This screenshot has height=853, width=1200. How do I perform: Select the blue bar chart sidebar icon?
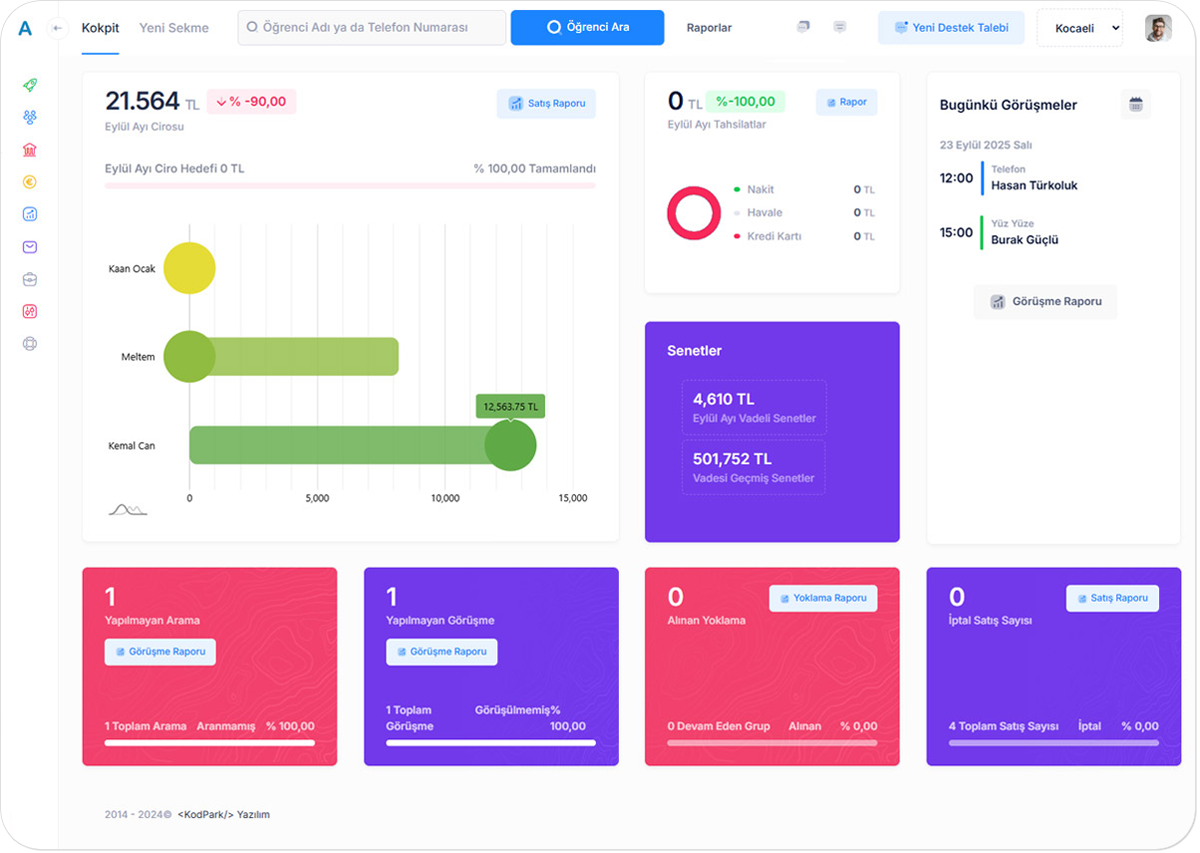coord(30,214)
